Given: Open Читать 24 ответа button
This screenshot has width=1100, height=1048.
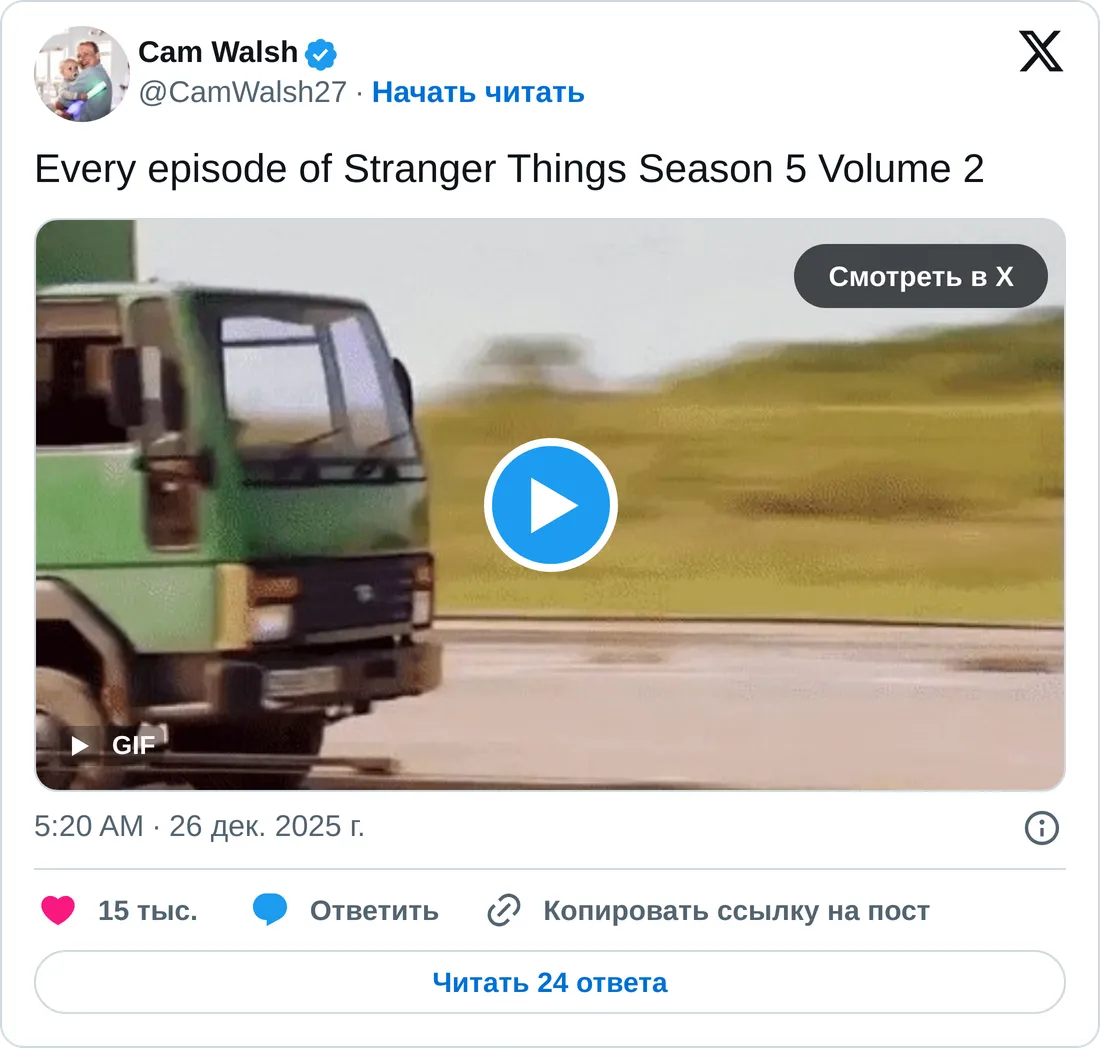Looking at the screenshot, I should (x=550, y=982).
